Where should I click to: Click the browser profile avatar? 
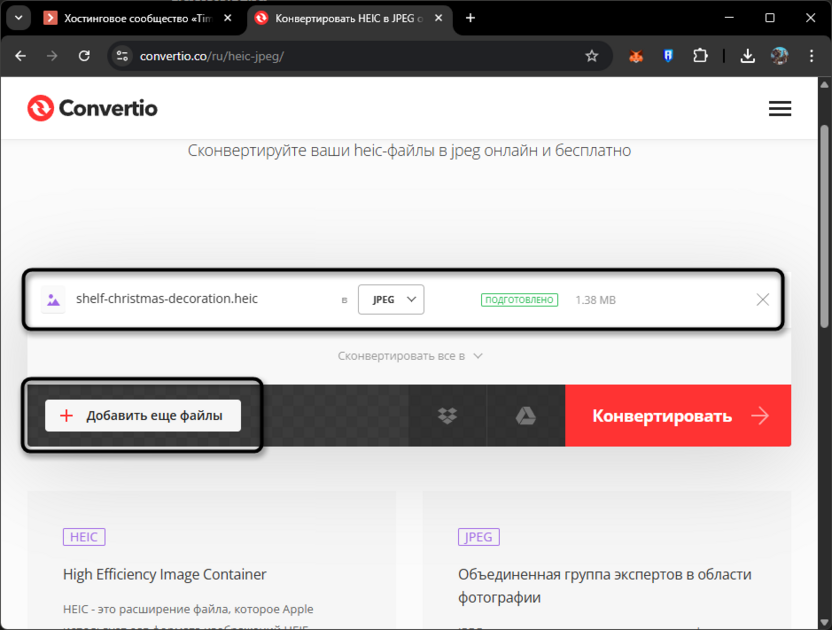click(781, 56)
